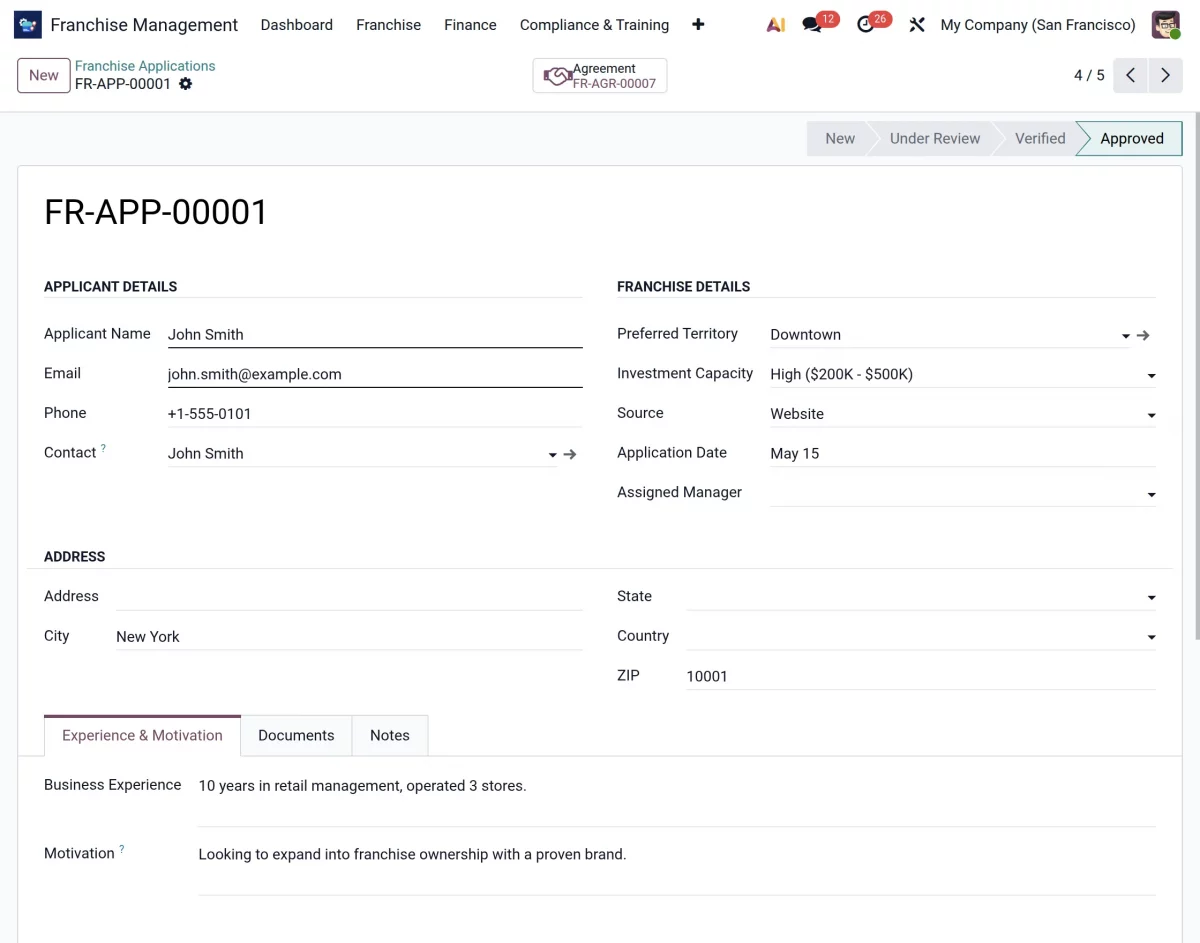The width and height of the screenshot is (1200, 943).
Task: Click the Email field
Action: [x=375, y=374]
